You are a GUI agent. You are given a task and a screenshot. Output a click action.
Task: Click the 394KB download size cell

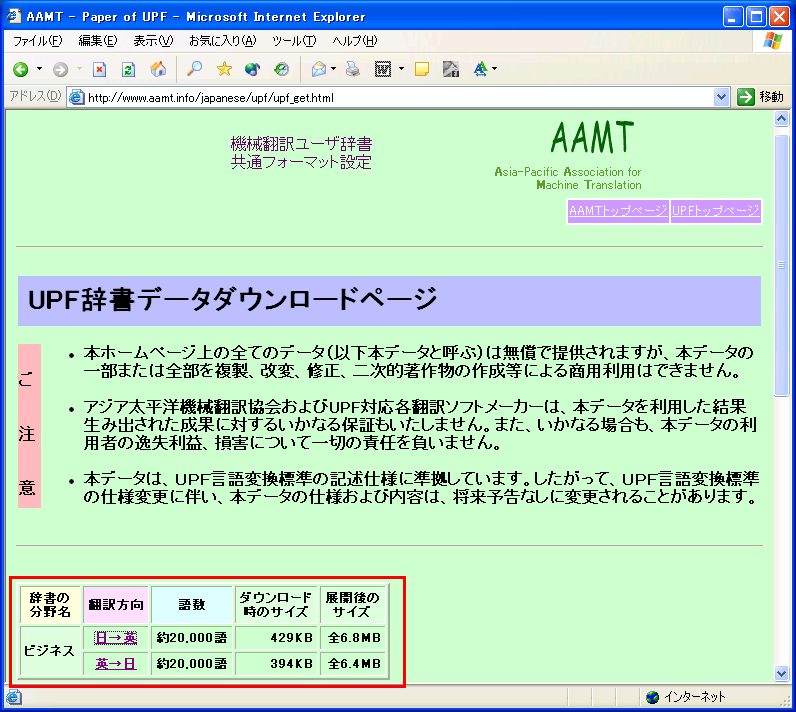276,664
